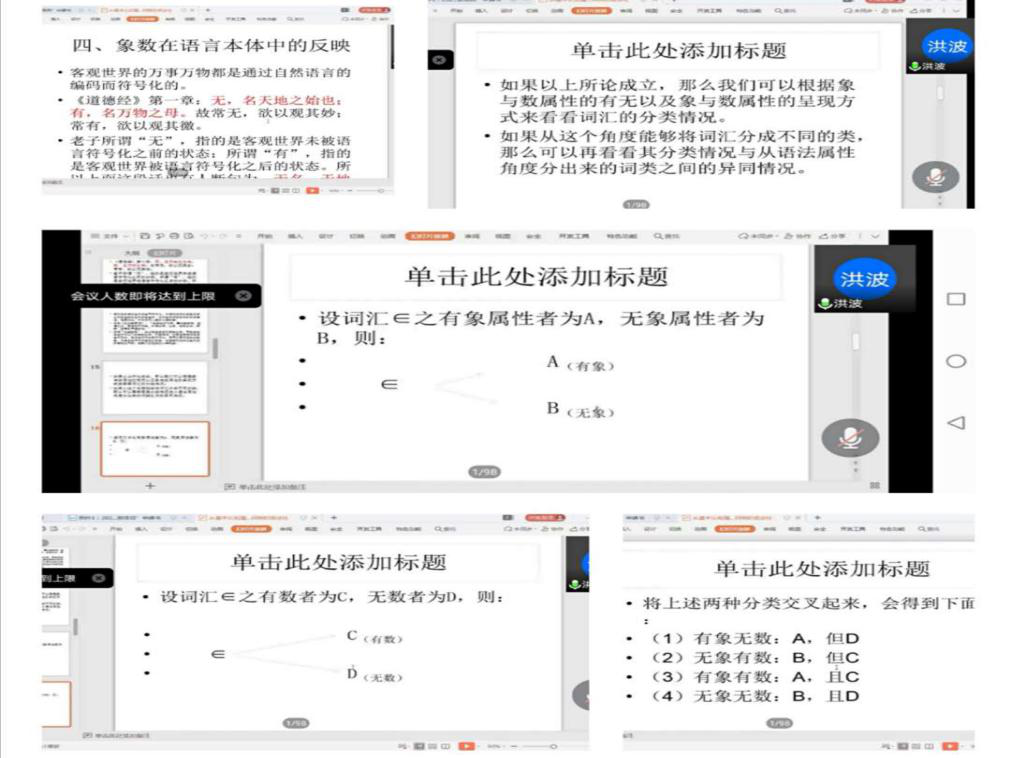Click the title placeholder on the A/B slide
Image resolution: width=1011 pixels, height=758 pixels.
point(536,277)
